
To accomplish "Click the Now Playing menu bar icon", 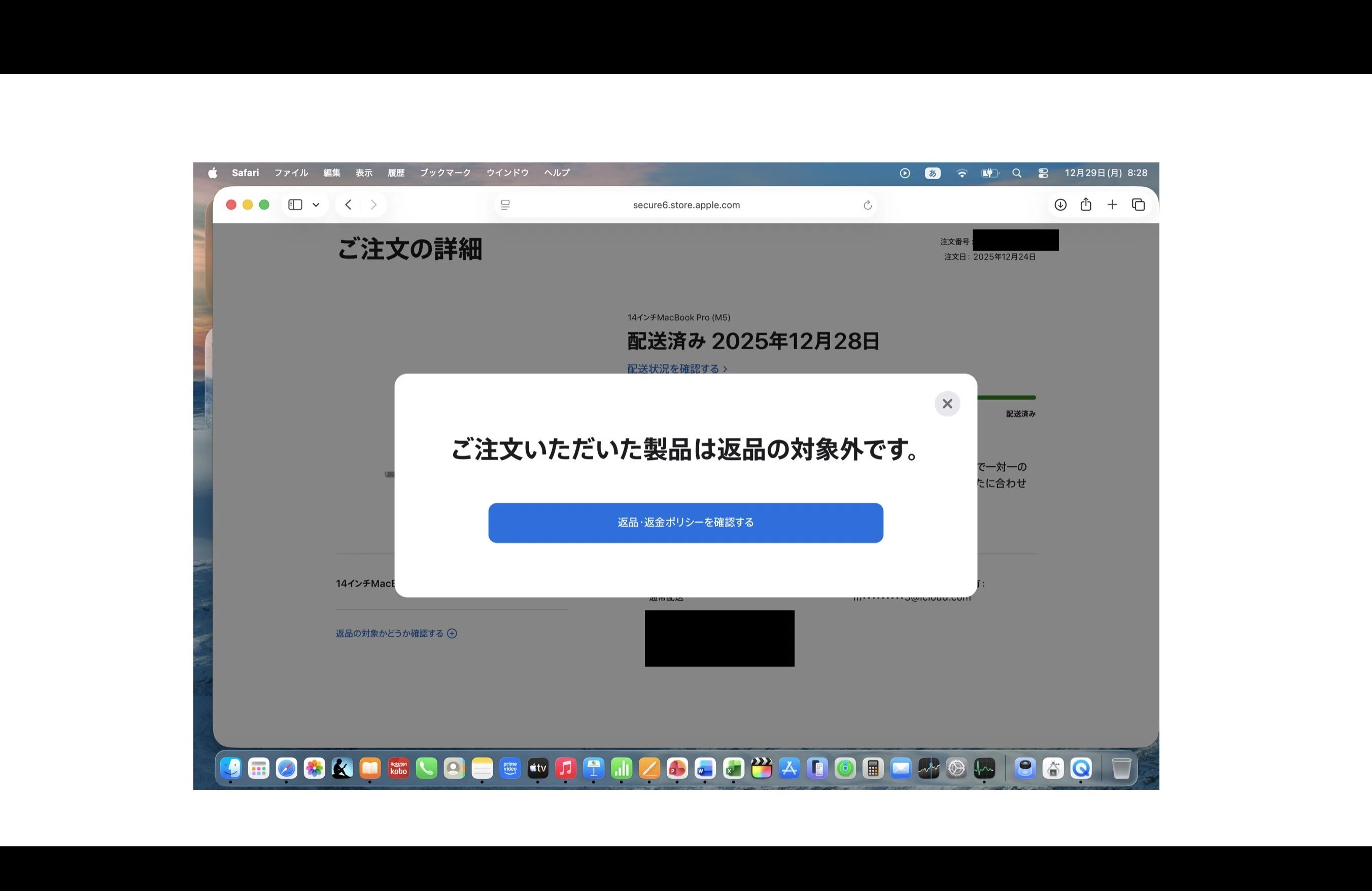I will coord(905,173).
